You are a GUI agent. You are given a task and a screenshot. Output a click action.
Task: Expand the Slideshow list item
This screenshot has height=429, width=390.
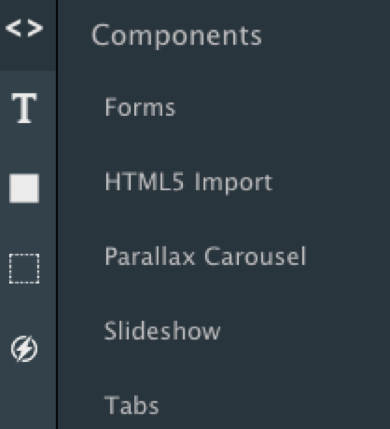pos(162,331)
